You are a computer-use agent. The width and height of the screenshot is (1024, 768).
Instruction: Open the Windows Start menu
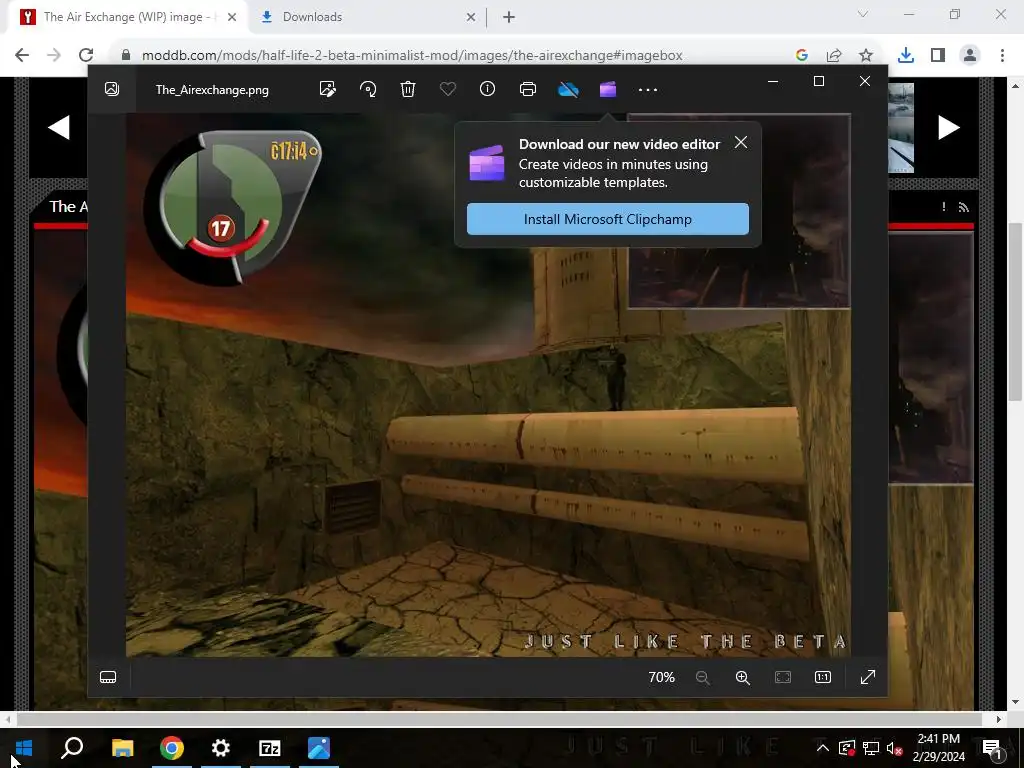coord(24,748)
